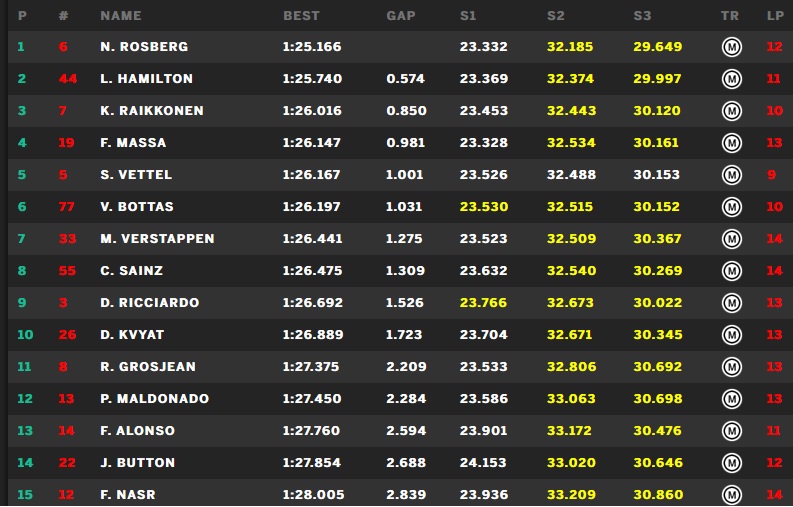
Task: Click Vettel's tyre compound icon
Action: pos(731,175)
